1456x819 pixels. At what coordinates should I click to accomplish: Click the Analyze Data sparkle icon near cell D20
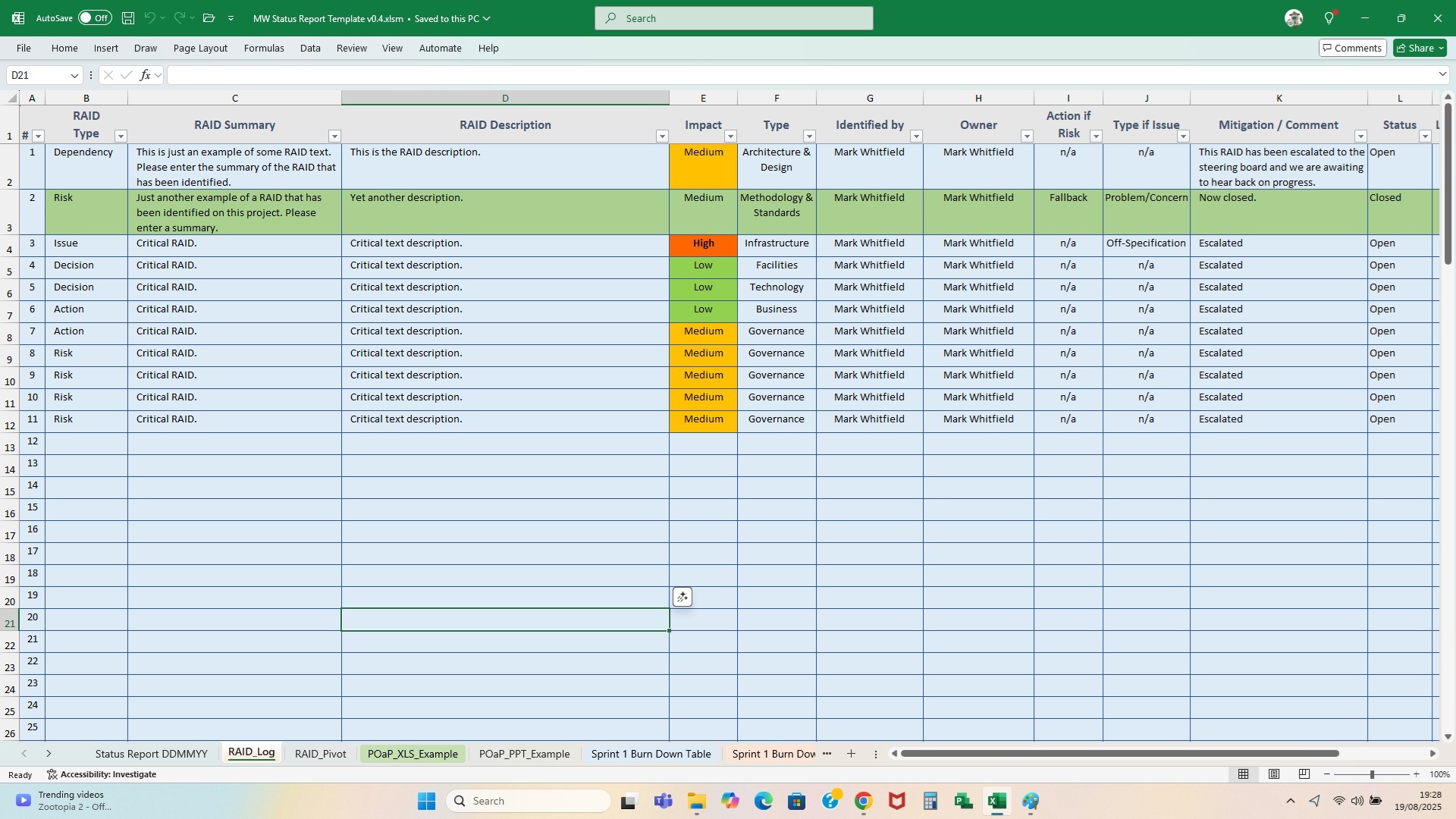coord(682,597)
